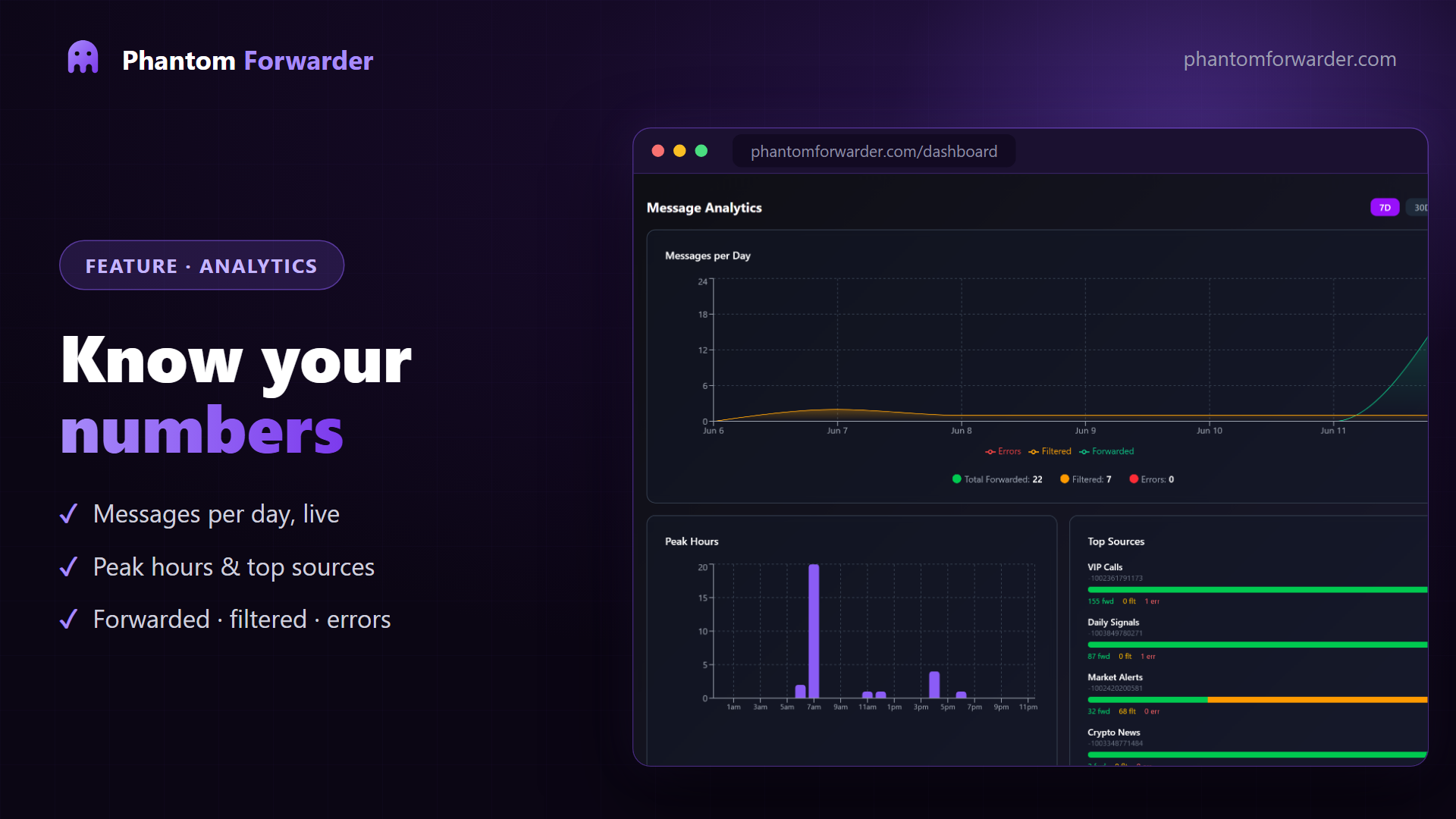Image resolution: width=1456 pixels, height=819 pixels.
Task: Click the Peak Hours chart title
Action: 692,541
